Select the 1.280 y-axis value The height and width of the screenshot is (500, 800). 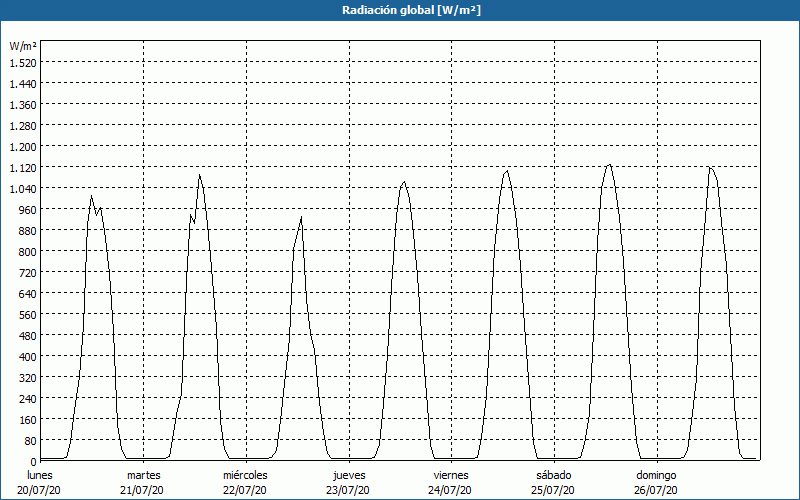coord(23,126)
